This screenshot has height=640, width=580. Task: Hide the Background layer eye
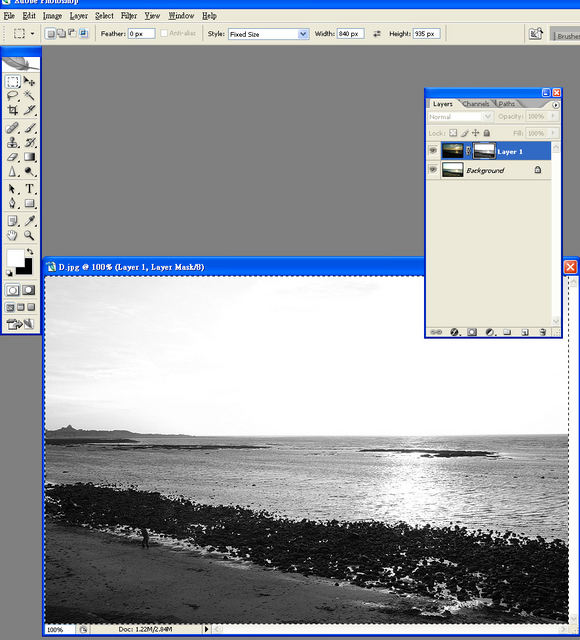click(433, 170)
